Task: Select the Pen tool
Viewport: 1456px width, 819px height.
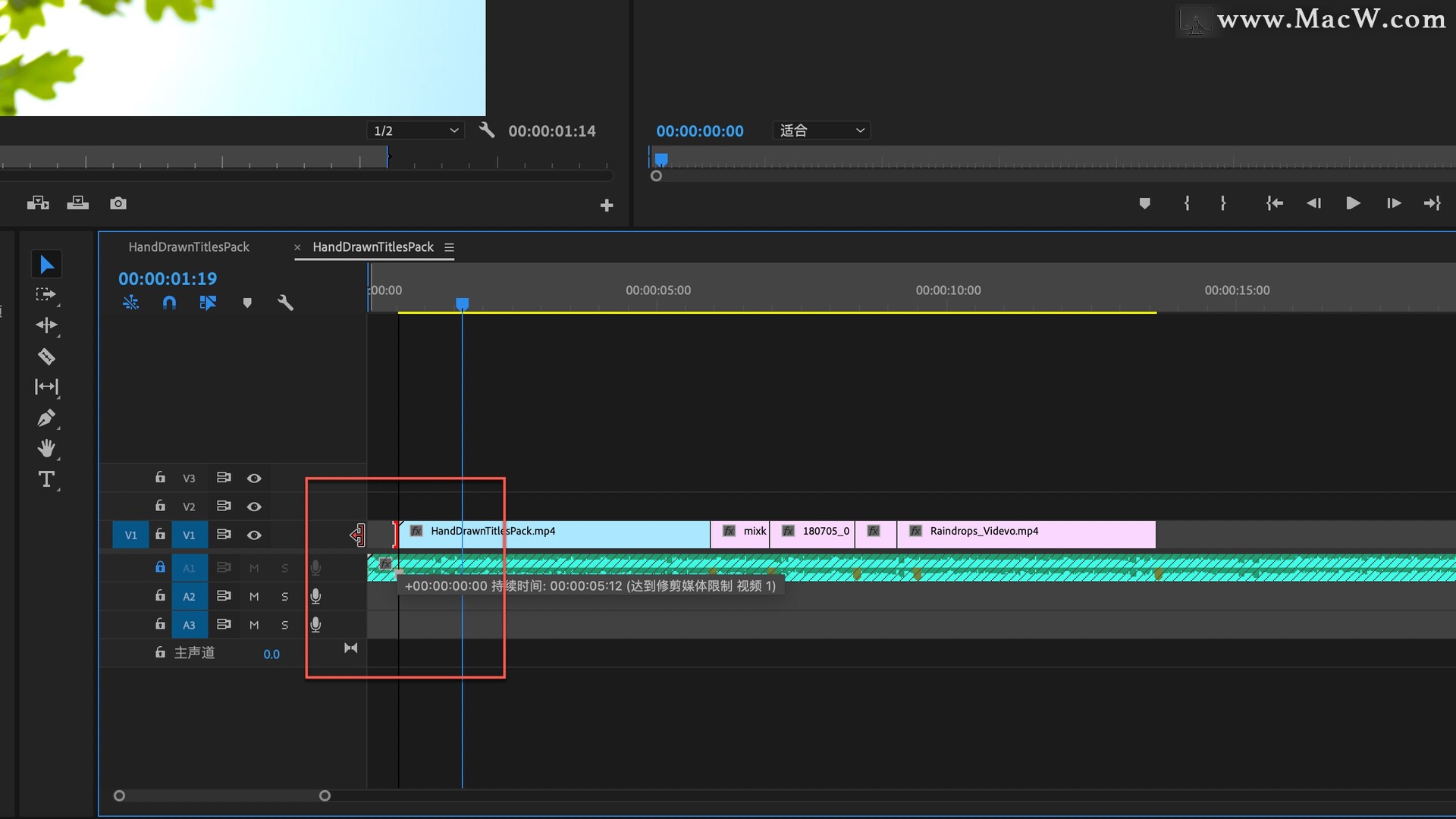Action: point(46,418)
